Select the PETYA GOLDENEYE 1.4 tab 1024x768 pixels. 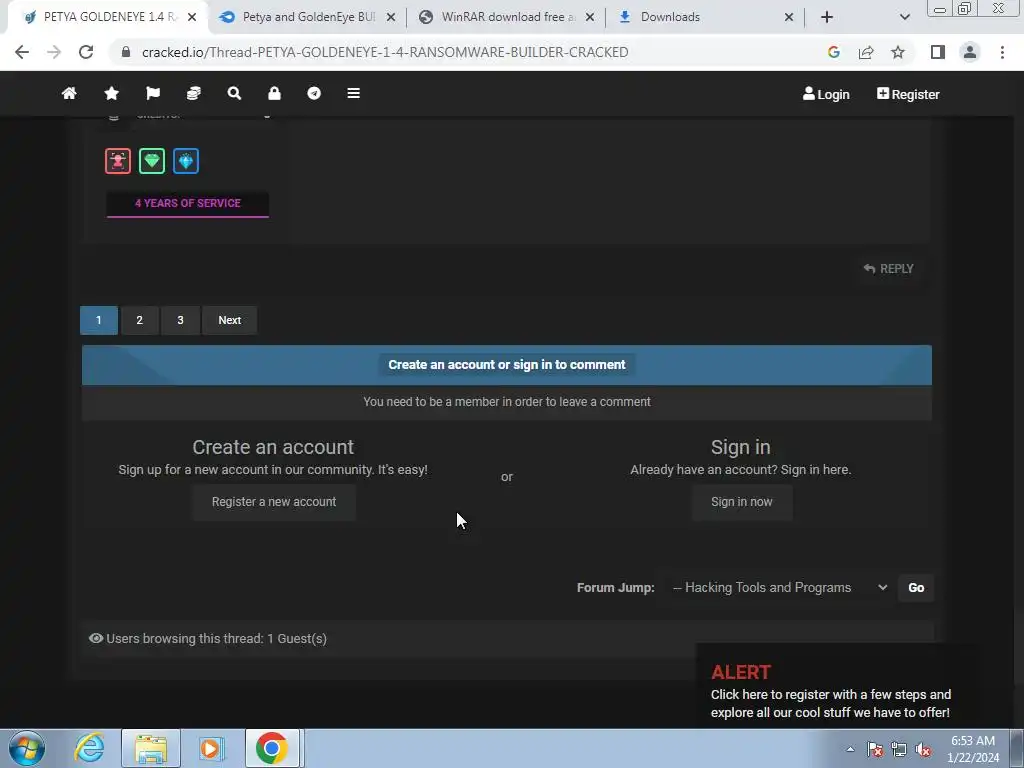(109, 17)
